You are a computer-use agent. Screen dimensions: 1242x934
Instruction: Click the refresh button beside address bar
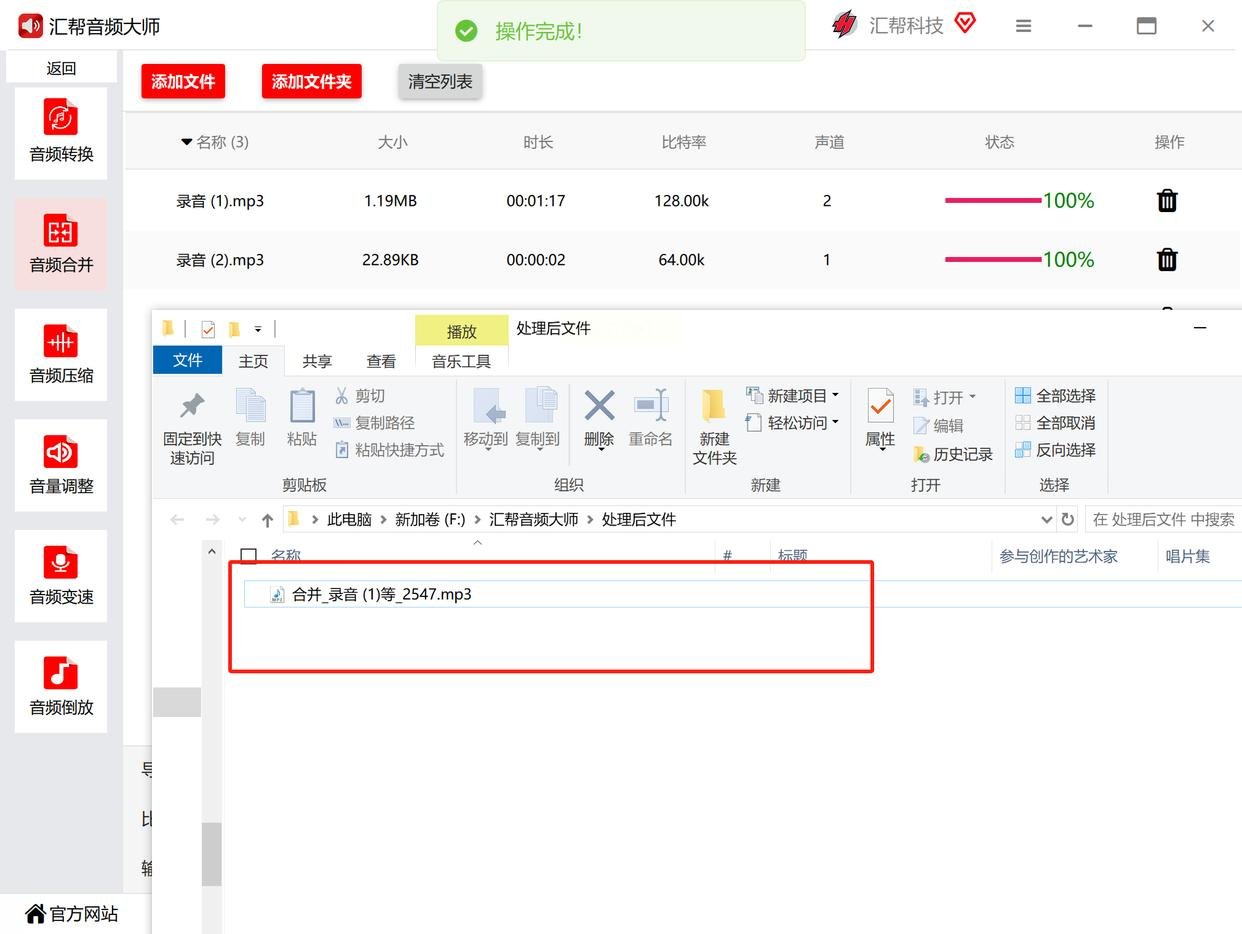click(1068, 520)
